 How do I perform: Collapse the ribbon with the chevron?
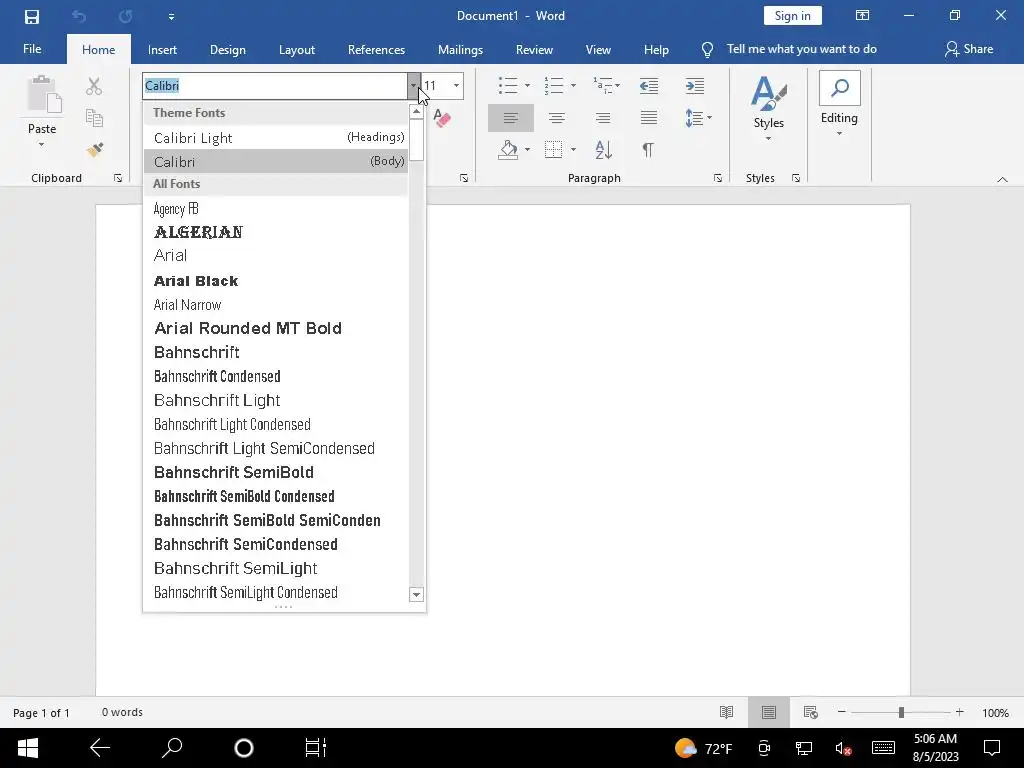1002,180
